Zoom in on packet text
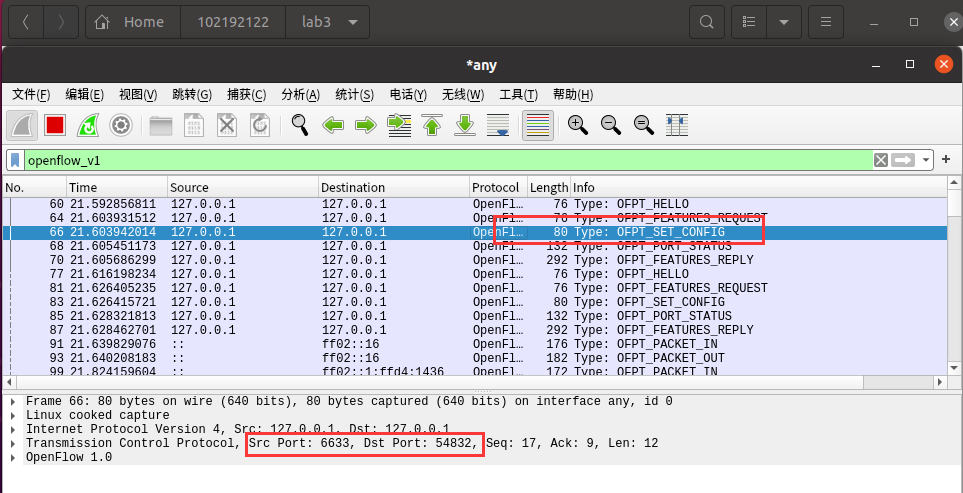Image resolution: width=963 pixels, height=493 pixels. coord(578,126)
